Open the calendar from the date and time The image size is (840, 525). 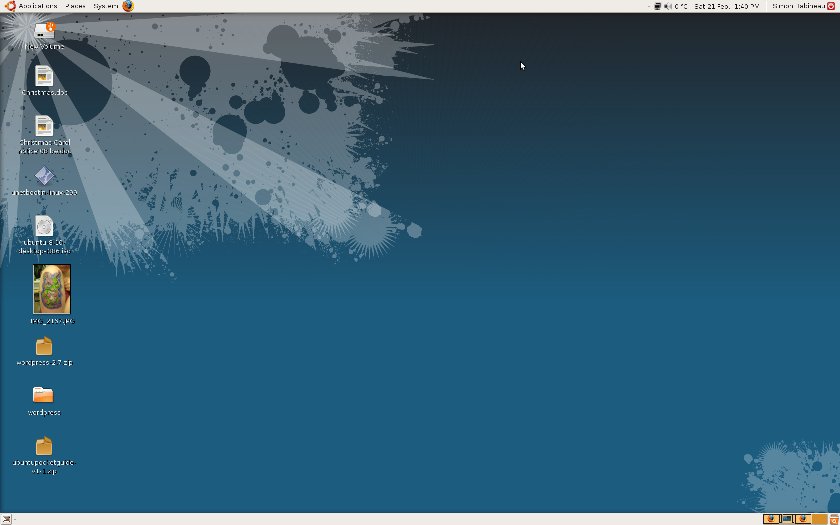pos(727,6)
